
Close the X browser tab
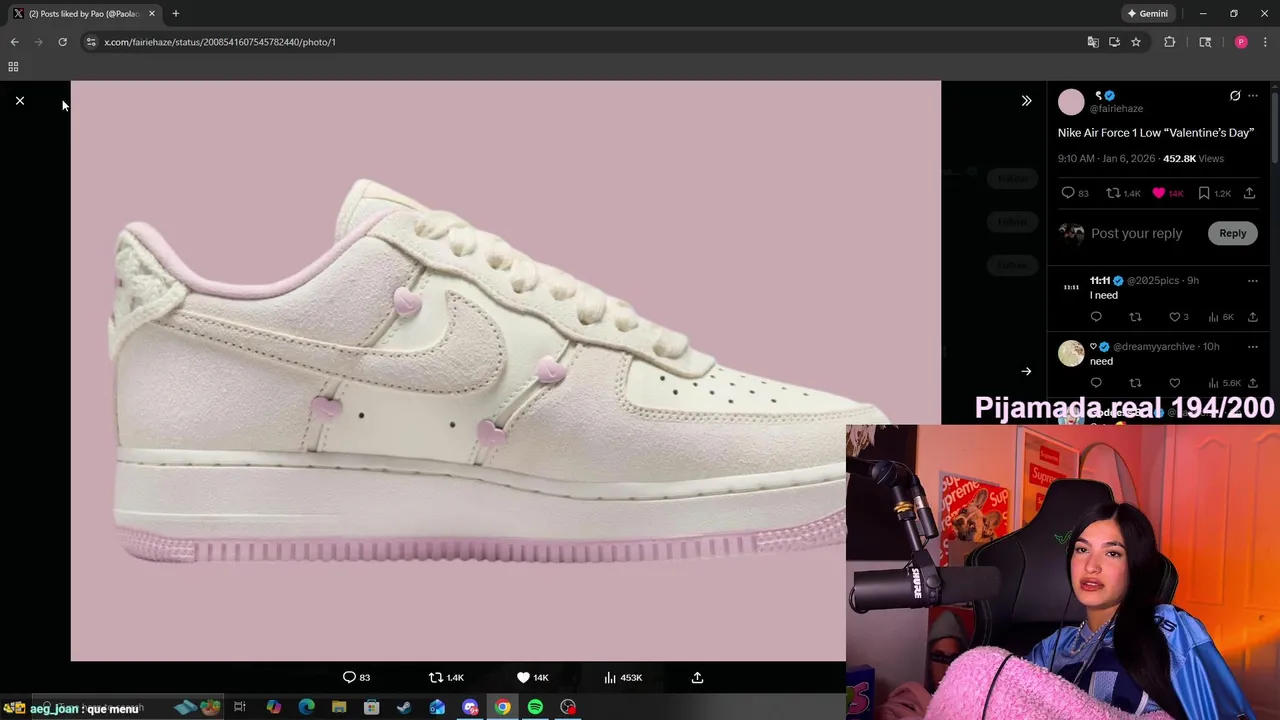tap(151, 14)
